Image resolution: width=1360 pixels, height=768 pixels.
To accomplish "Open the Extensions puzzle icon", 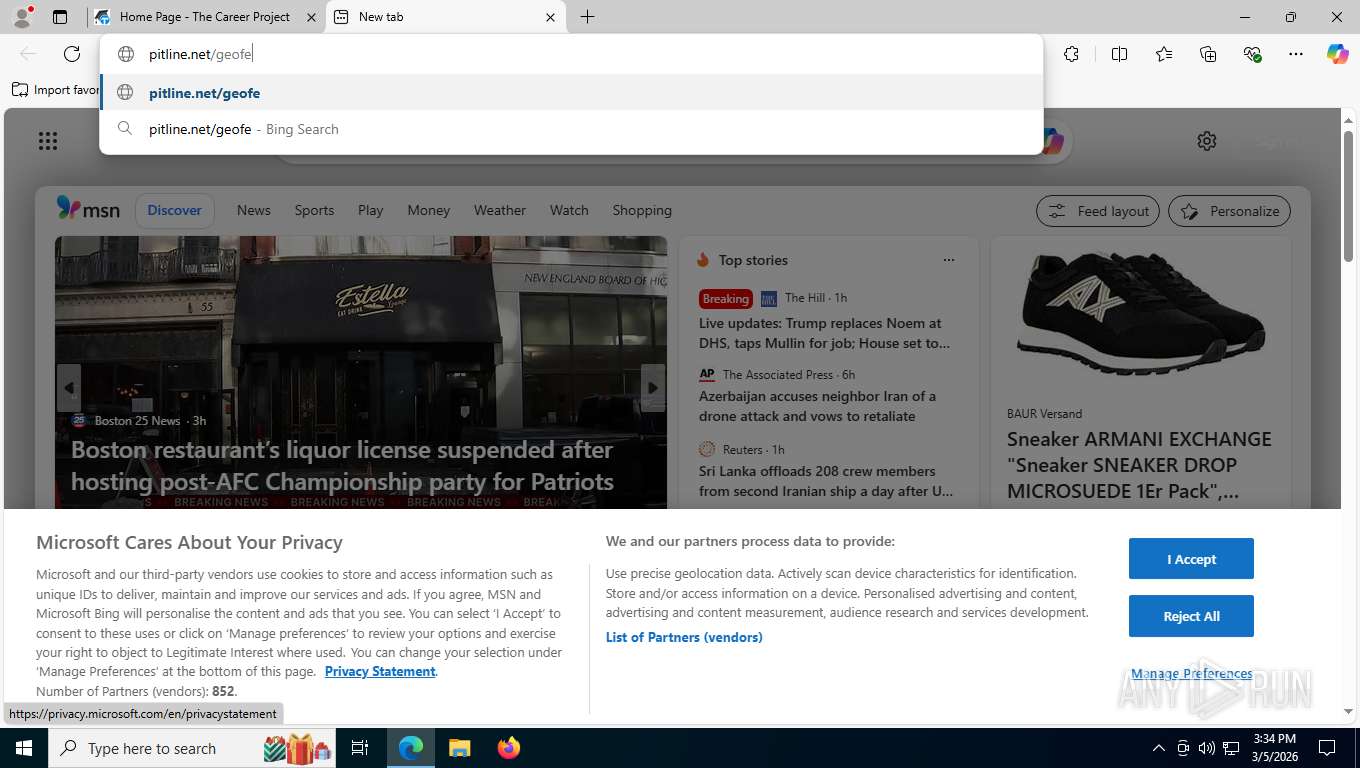I will (1071, 54).
